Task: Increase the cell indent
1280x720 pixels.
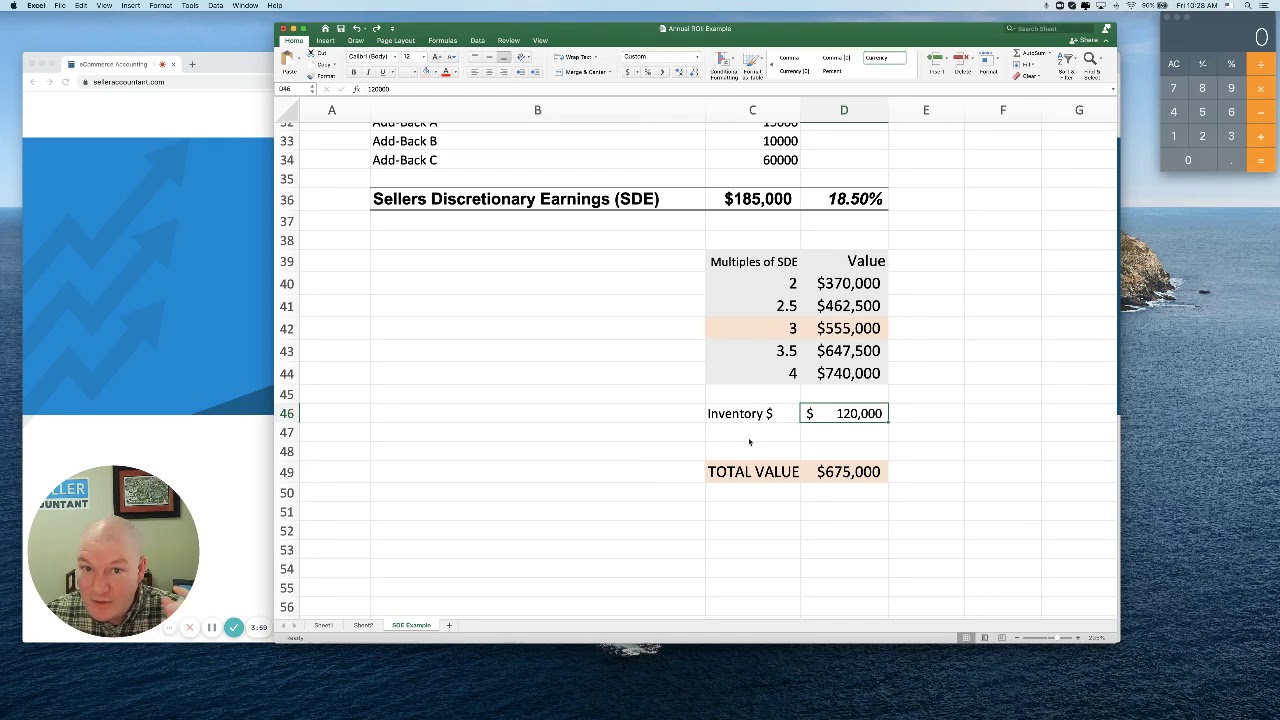Action: tap(536, 72)
